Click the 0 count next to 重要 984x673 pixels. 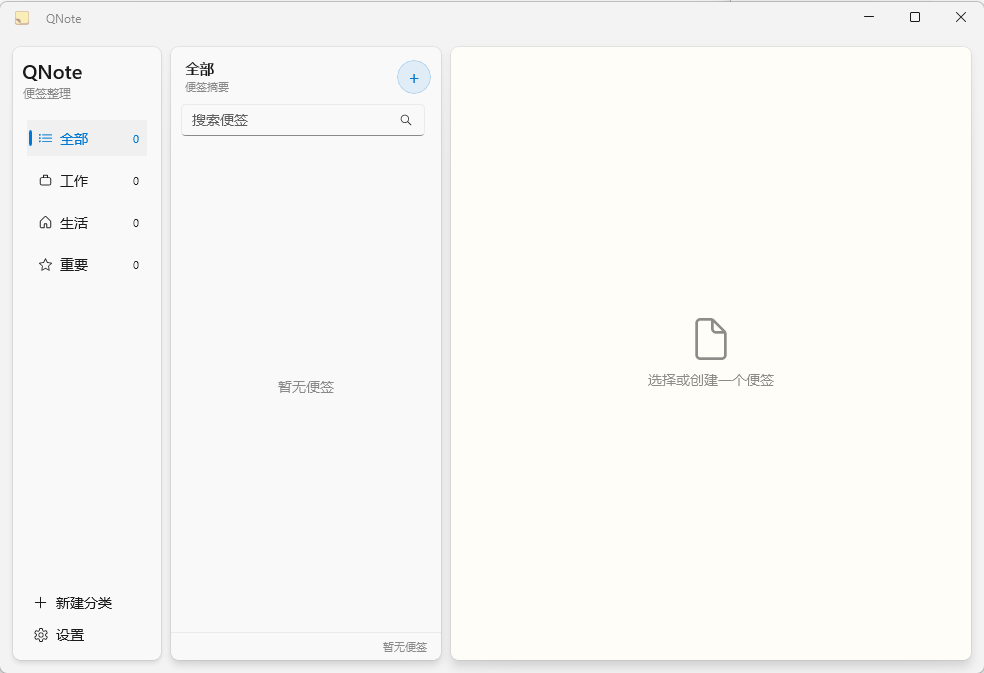tap(136, 266)
